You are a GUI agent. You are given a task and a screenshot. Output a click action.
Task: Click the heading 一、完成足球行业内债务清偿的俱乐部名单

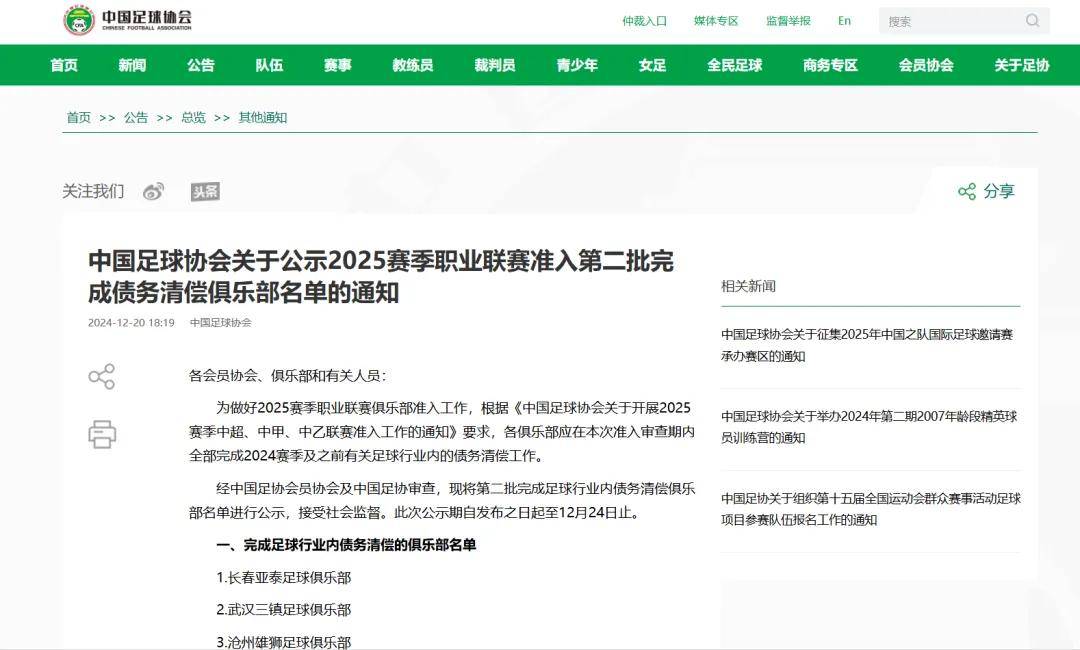(346, 545)
